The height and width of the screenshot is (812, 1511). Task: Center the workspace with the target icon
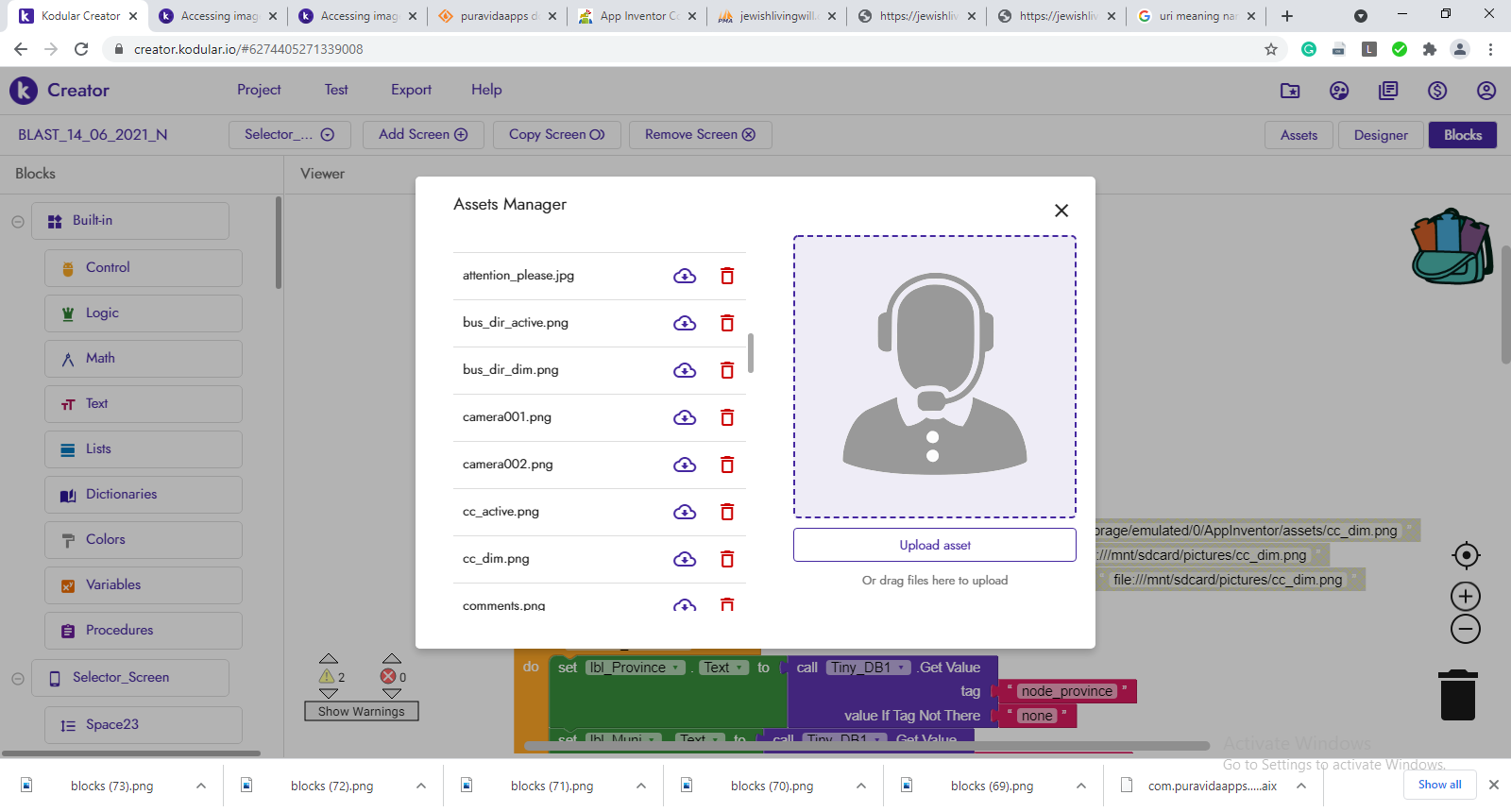click(x=1466, y=555)
